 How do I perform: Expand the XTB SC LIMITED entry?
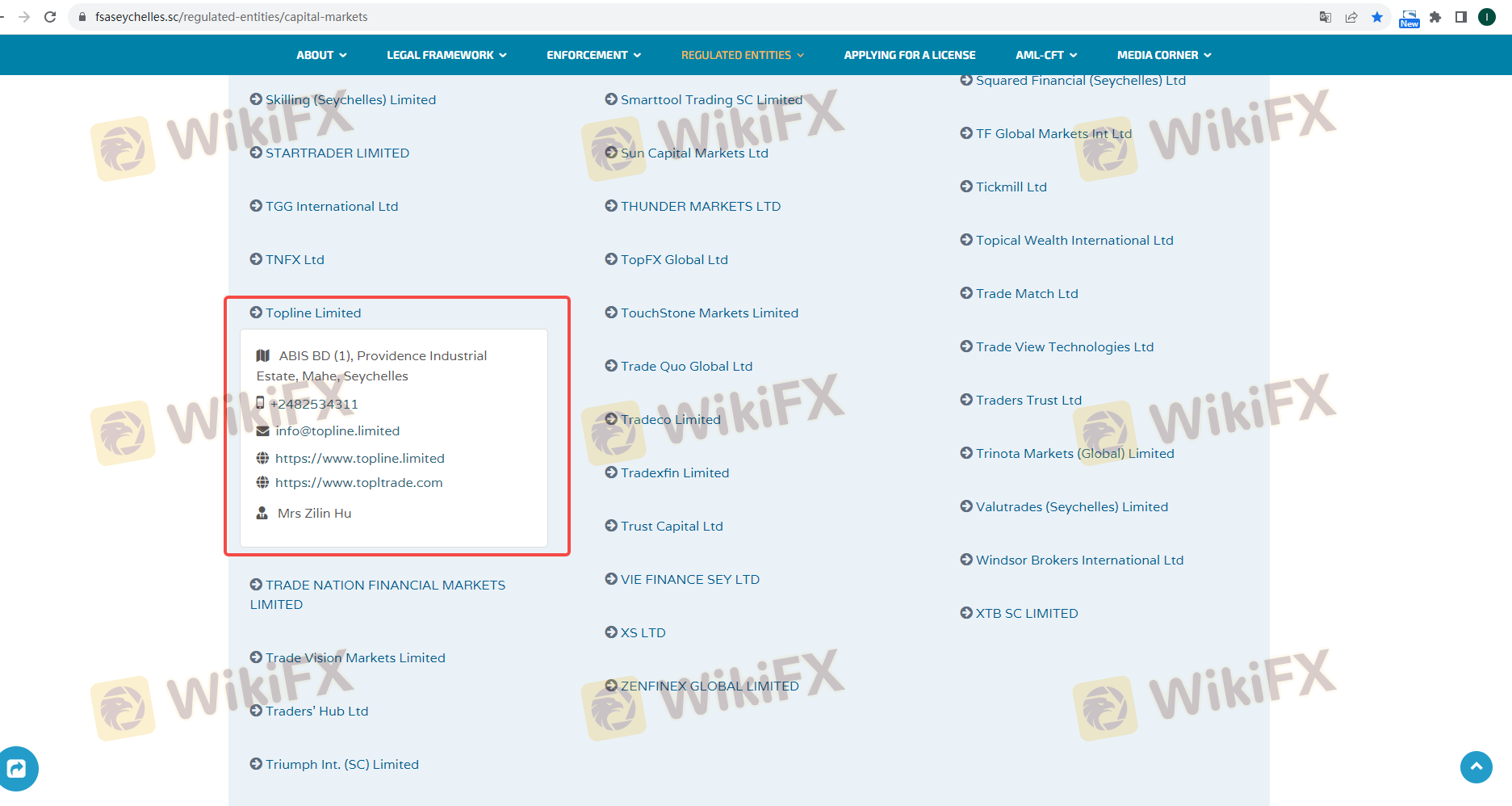(x=1026, y=613)
